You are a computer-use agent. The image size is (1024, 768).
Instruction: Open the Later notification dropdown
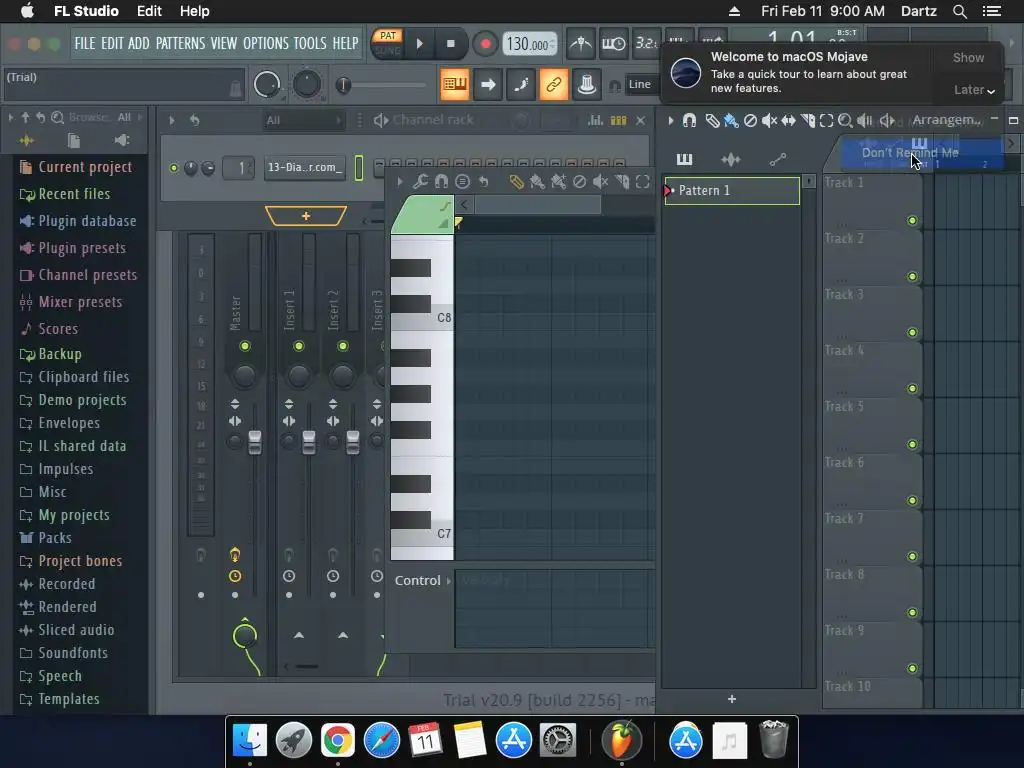pos(973,90)
